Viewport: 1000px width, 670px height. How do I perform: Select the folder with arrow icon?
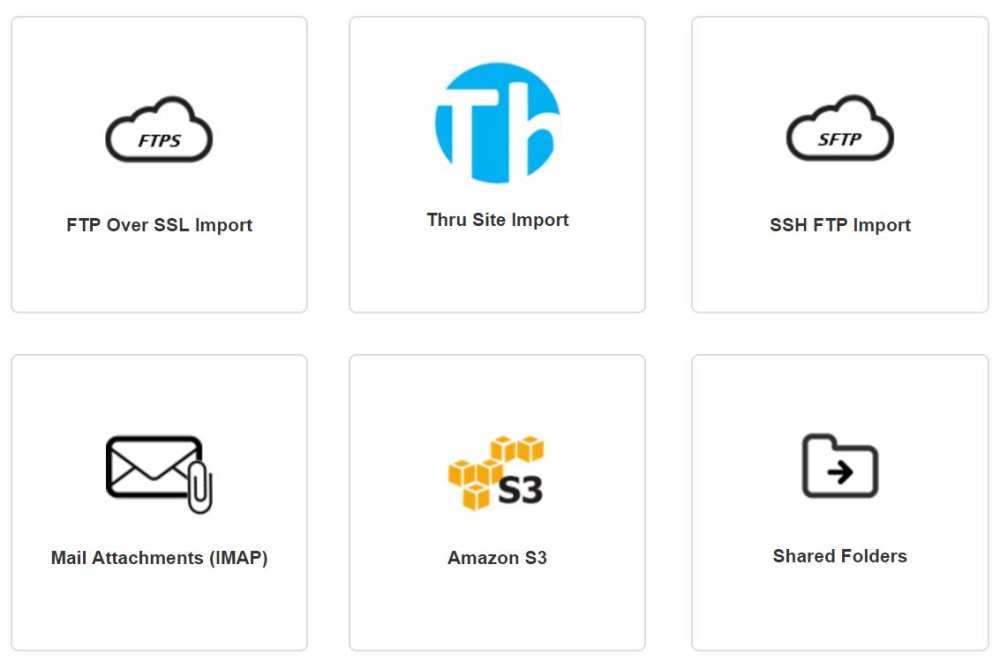840,466
